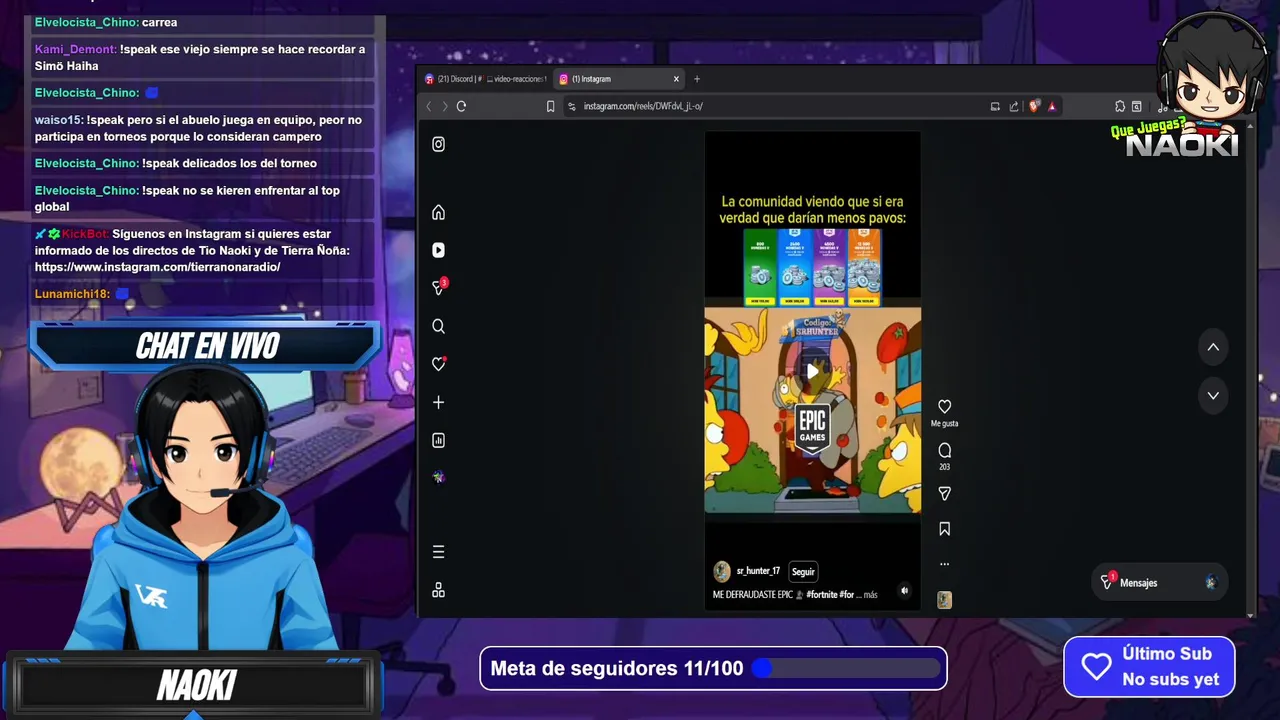Open Instagram search magnifier
1280x720 pixels.
tap(438, 326)
